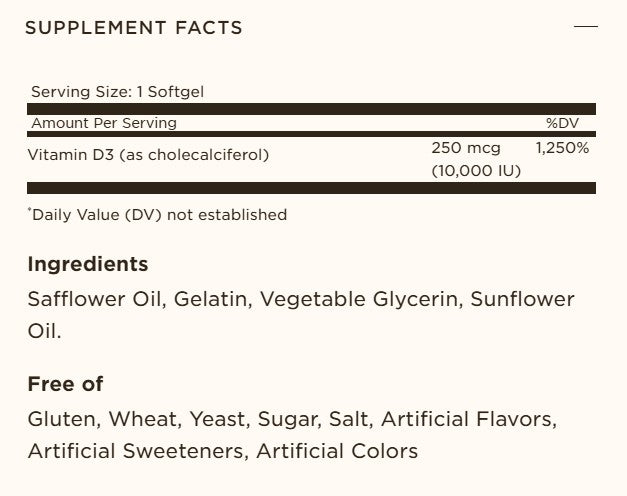Click the Supplement Facts heading
The width and height of the screenshot is (627, 496).
[x=134, y=27]
